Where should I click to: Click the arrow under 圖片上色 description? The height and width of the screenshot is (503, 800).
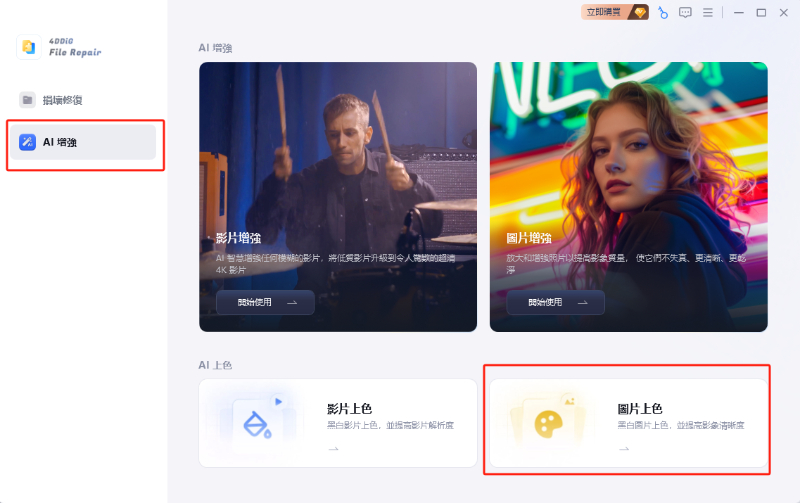click(624, 449)
